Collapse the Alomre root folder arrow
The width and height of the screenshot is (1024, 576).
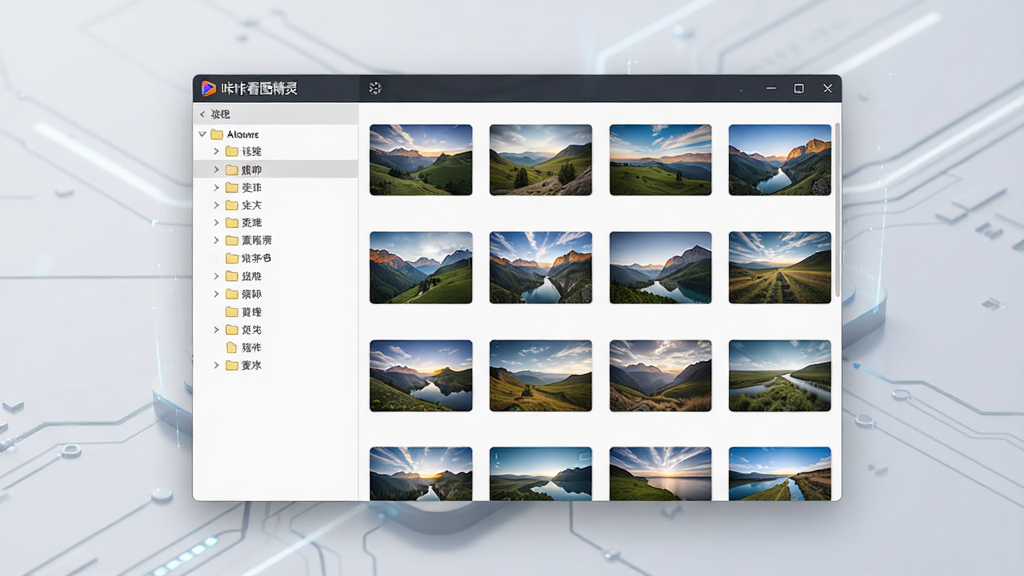202,134
